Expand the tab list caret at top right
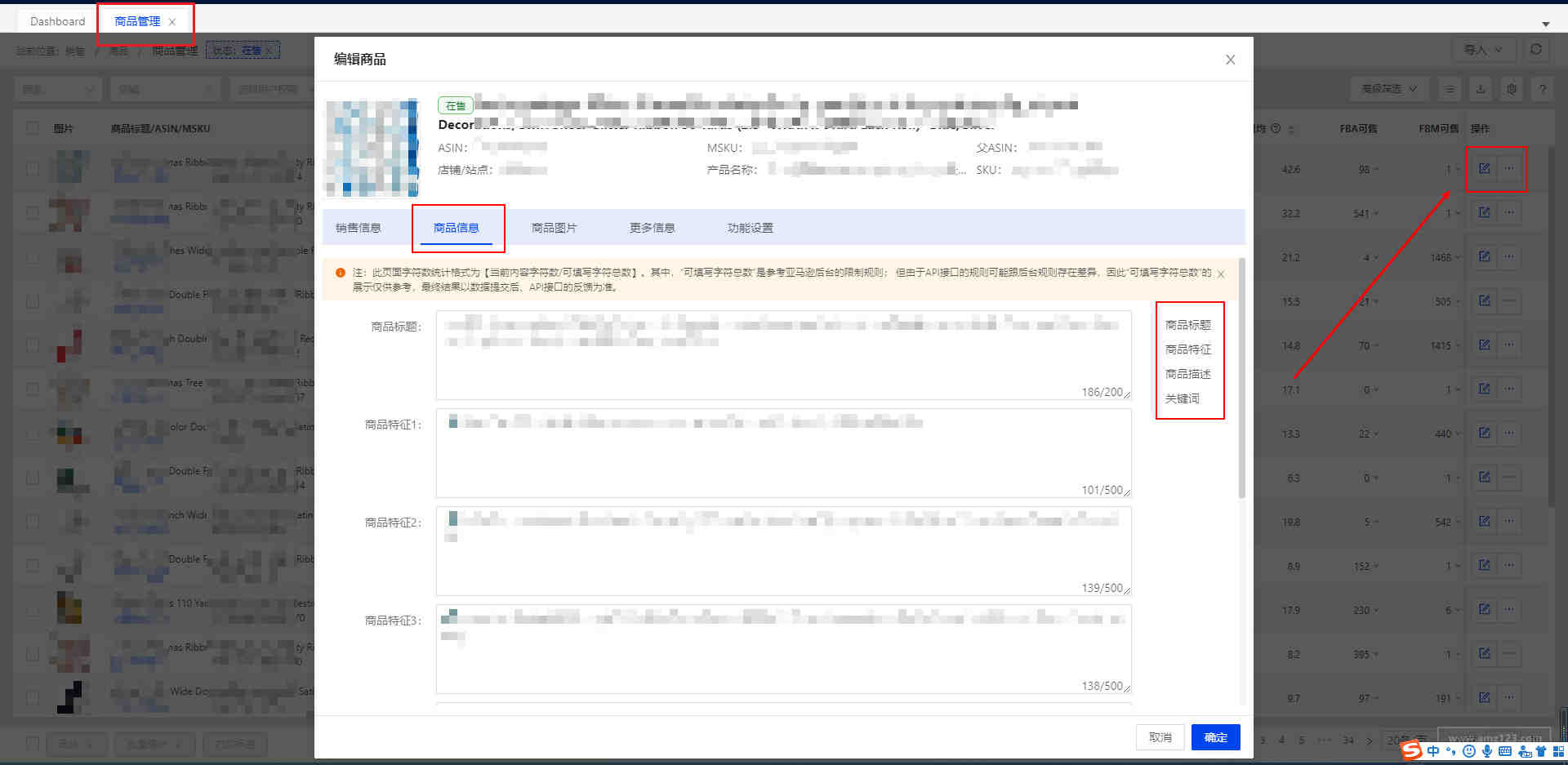The height and width of the screenshot is (765, 1568). tap(1545, 24)
